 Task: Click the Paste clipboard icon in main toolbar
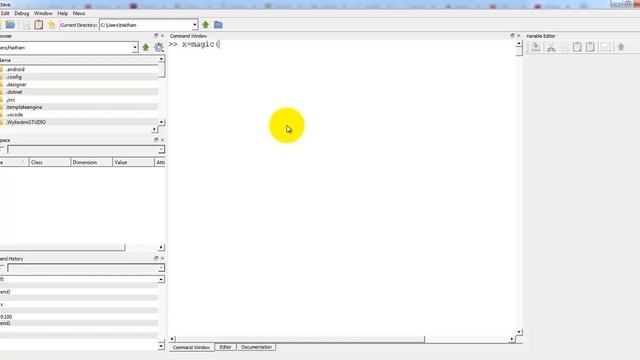pyautogui.click(x=39, y=25)
